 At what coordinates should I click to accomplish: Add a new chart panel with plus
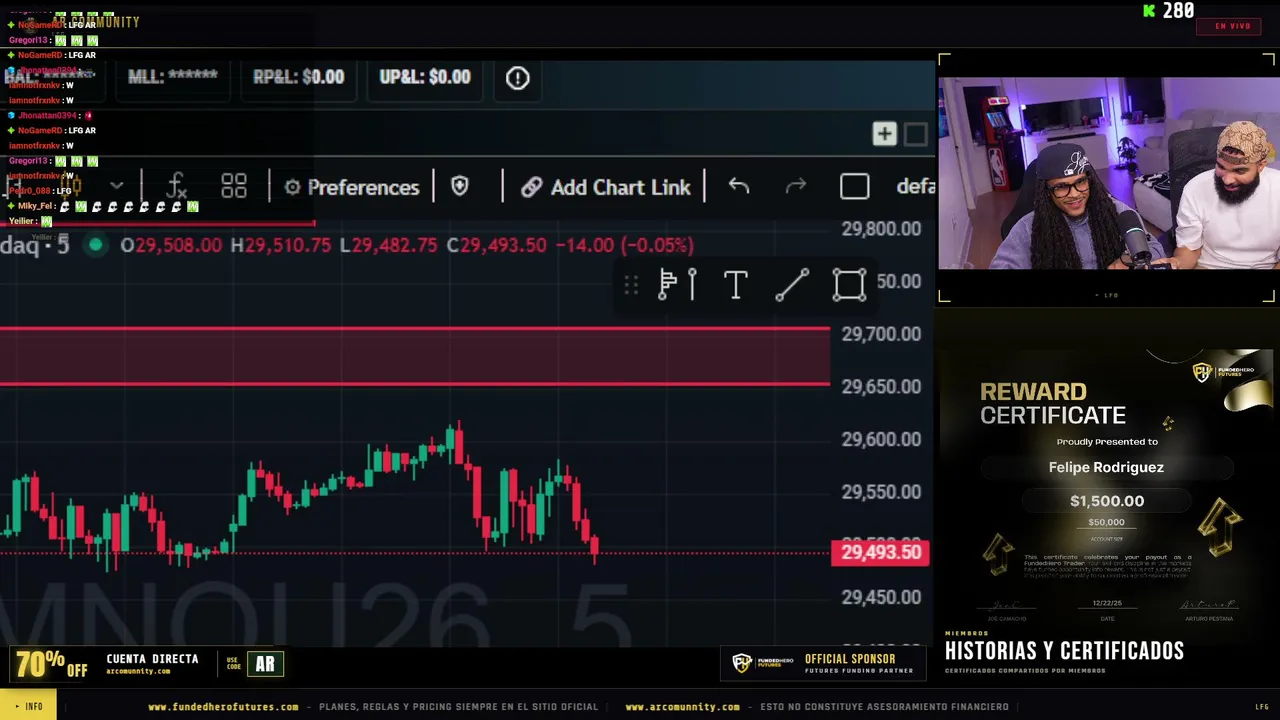pyautogui.click(x=884, y=134)
